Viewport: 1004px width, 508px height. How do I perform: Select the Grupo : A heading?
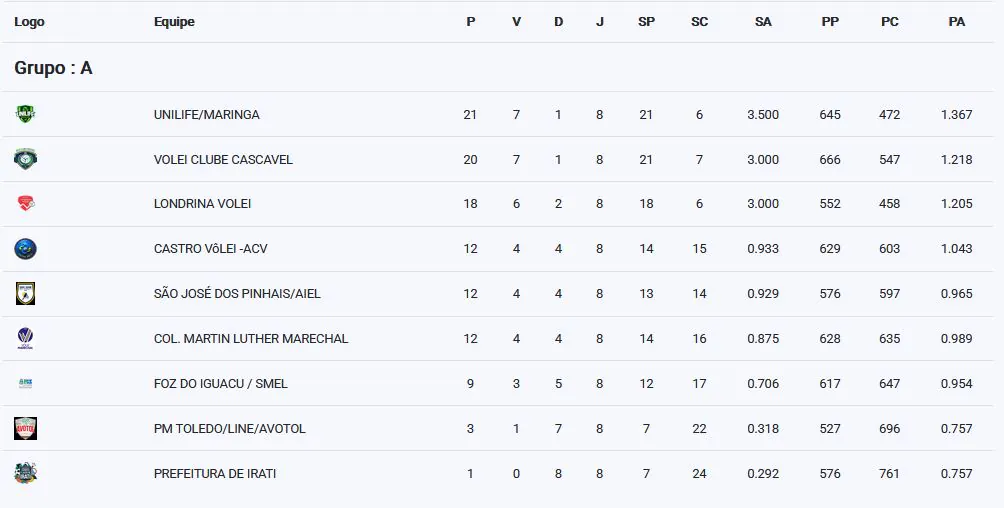pyautogui.click(x=53, y=68)
